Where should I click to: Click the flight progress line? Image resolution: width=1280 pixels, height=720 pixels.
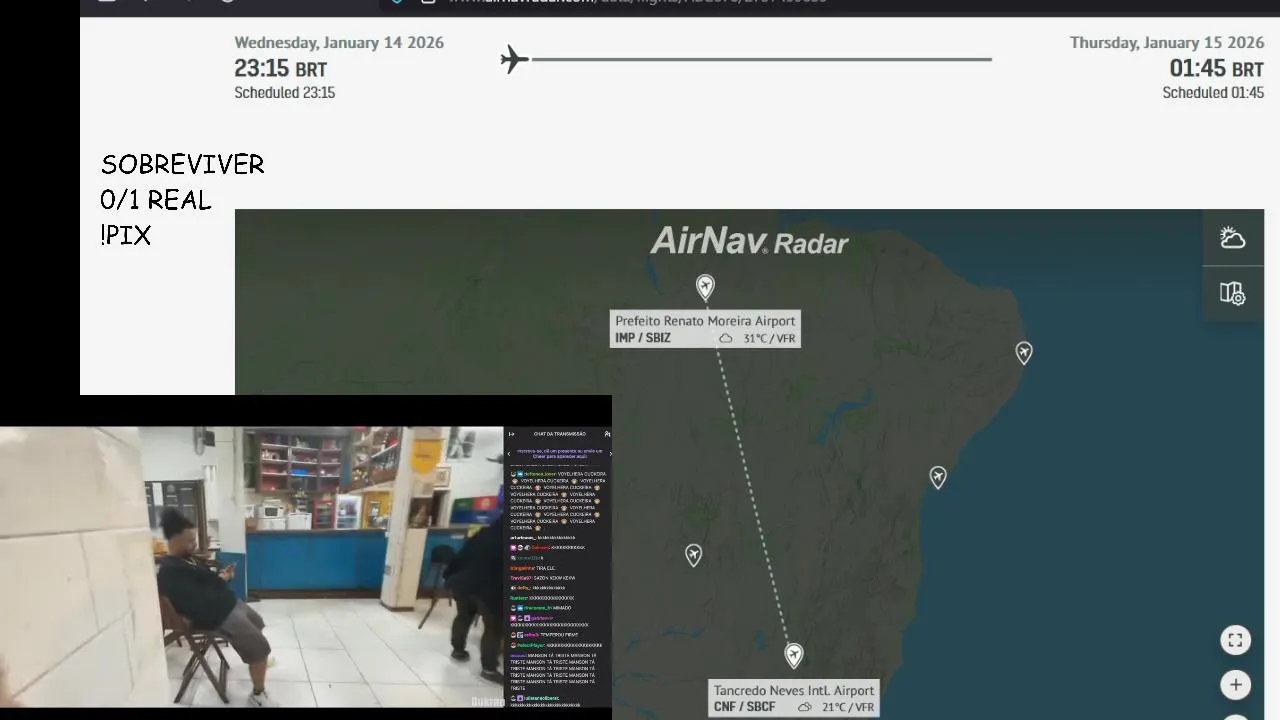coord(761,59)
